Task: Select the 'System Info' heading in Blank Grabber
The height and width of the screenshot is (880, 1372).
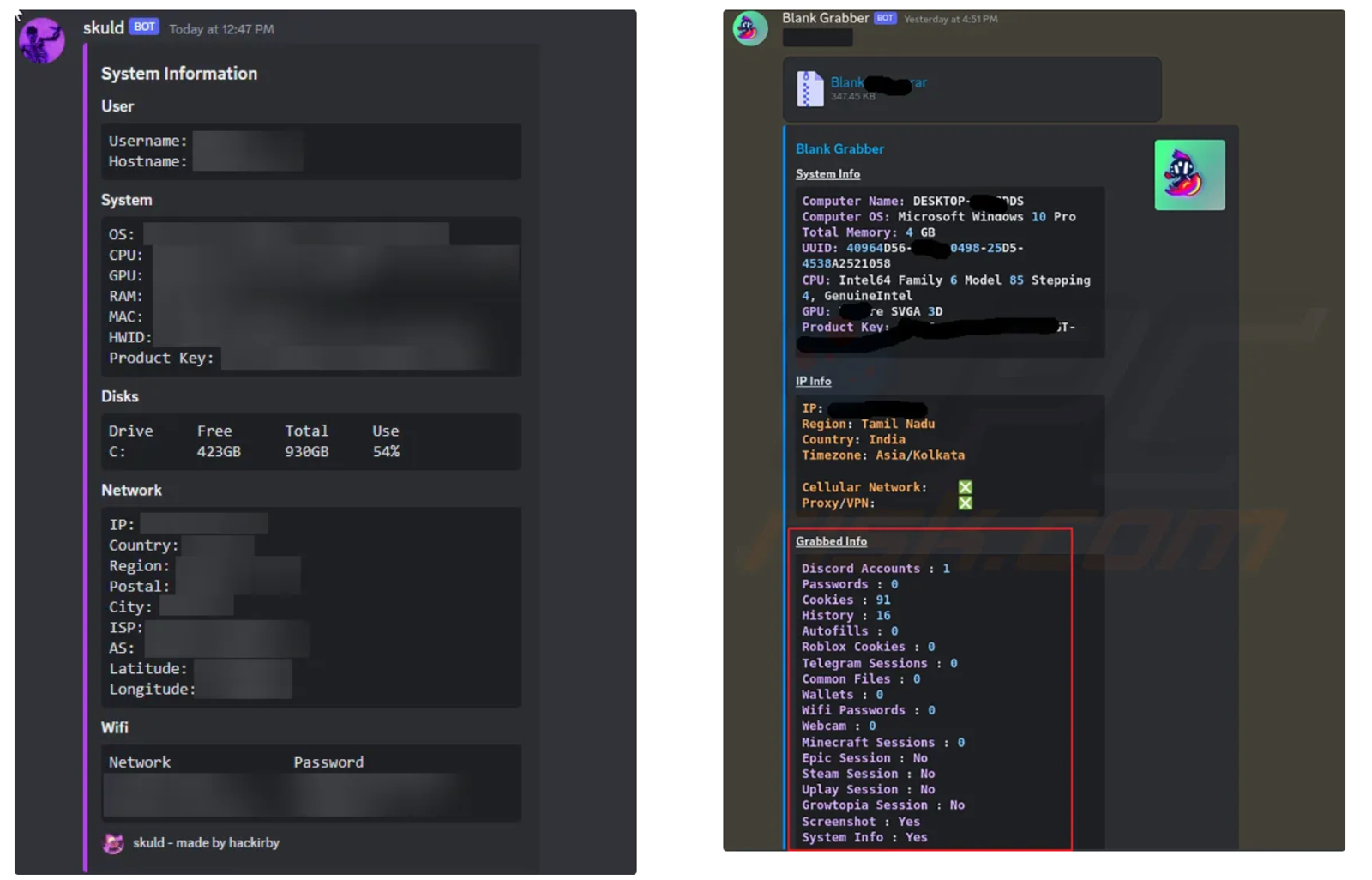Action: click(x=827, y=174)
